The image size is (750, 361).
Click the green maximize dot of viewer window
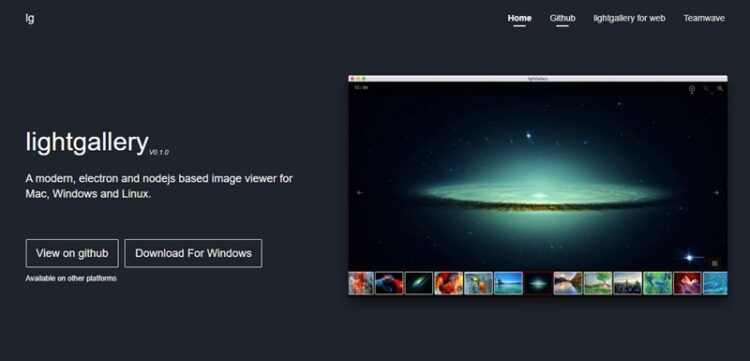pos(364,78)
